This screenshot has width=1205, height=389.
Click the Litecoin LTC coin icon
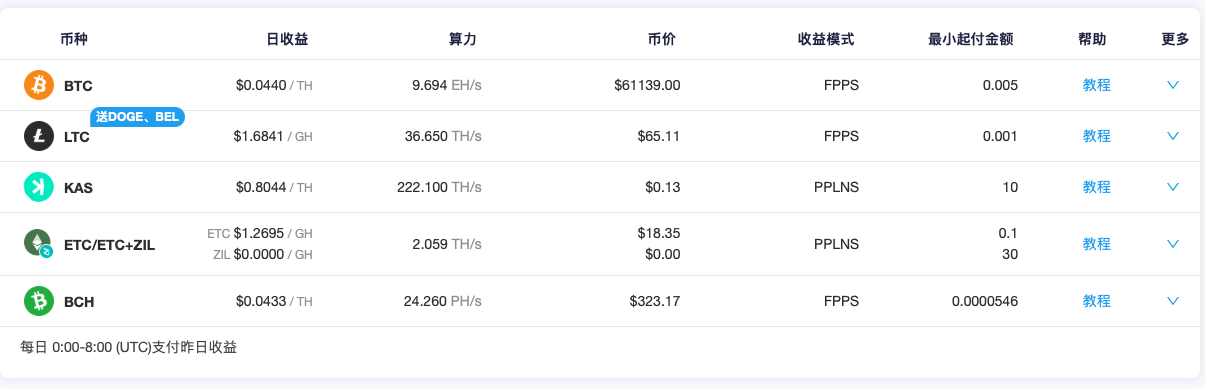[39, 136]
